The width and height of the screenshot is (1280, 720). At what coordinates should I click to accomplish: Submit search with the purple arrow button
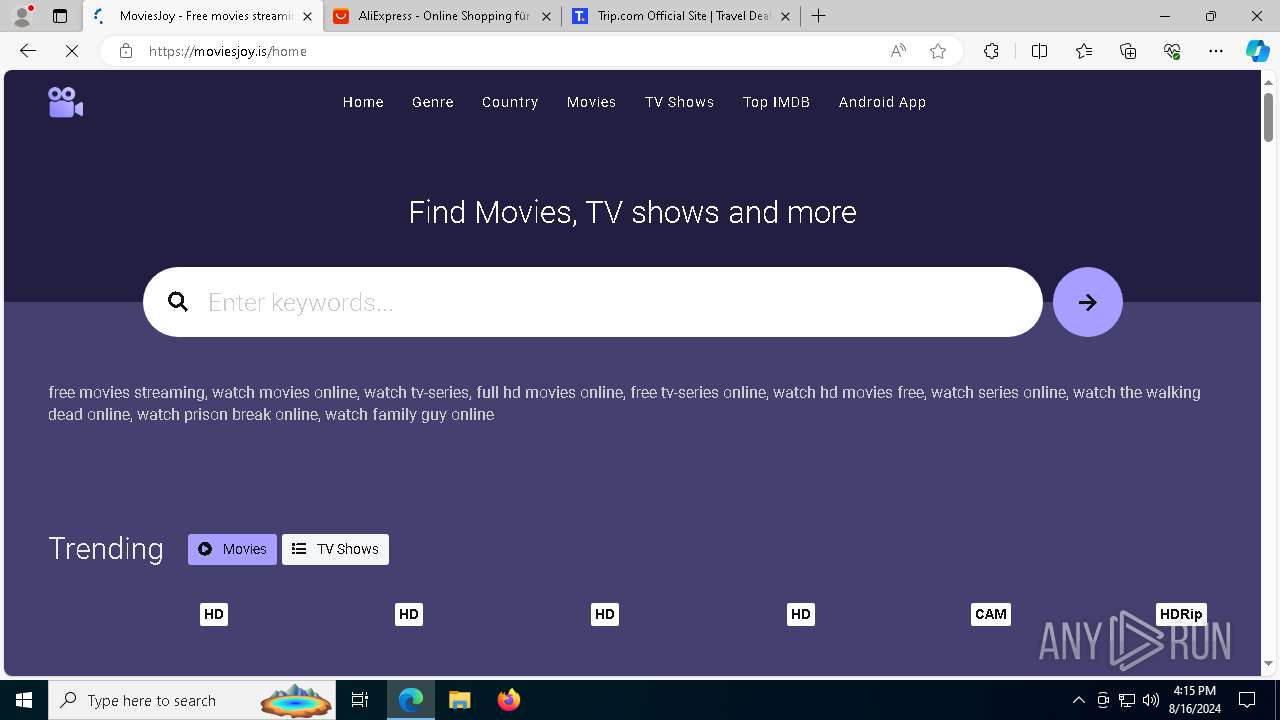click(1088, 302)
